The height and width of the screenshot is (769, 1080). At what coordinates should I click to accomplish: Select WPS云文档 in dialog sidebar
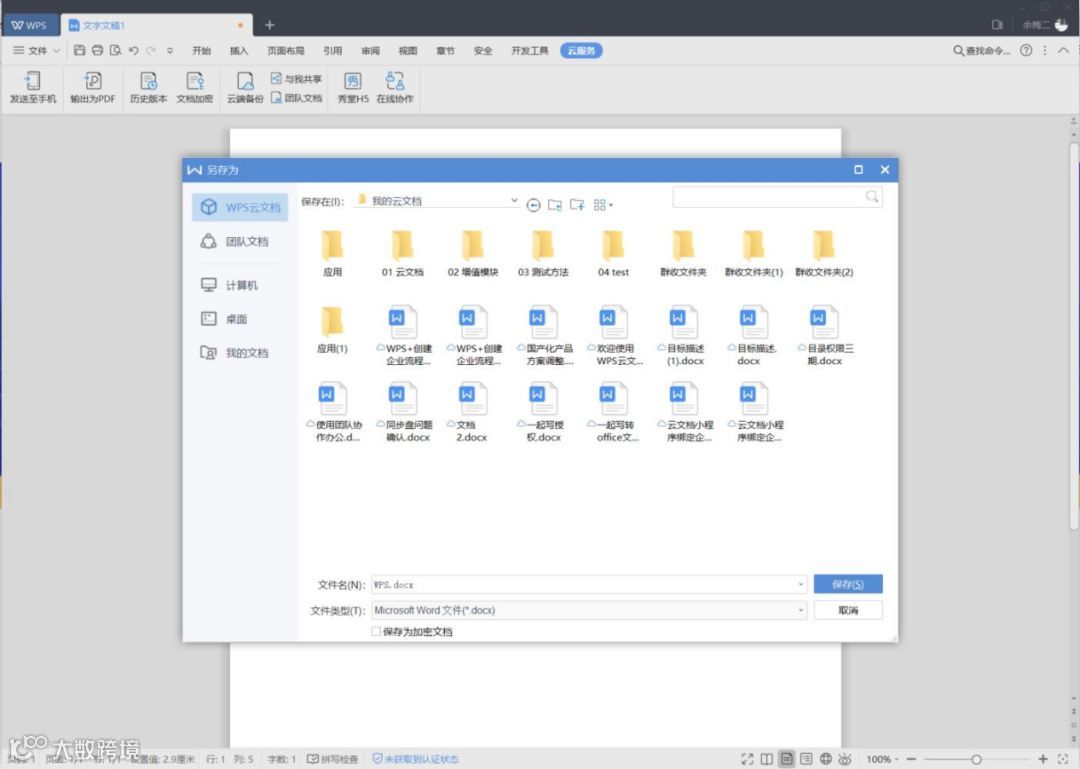pos(240,207)
